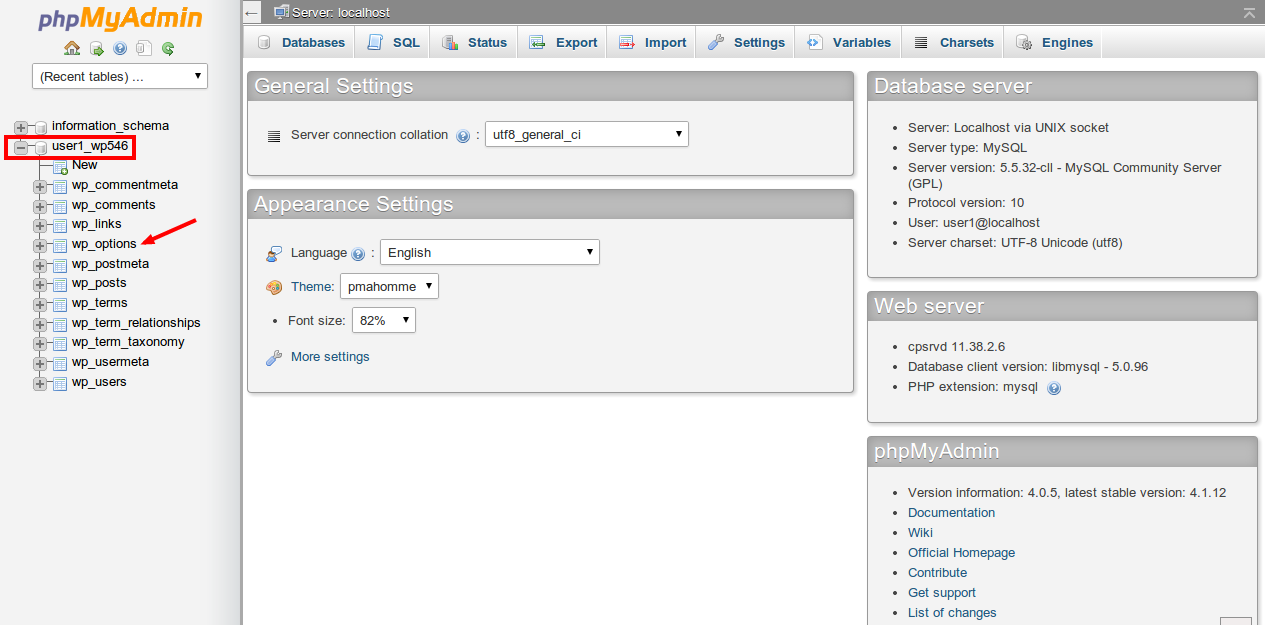1265x625 pixels.
Task: Click the help icon next to PHP extension mysql
Action: 1054,388
